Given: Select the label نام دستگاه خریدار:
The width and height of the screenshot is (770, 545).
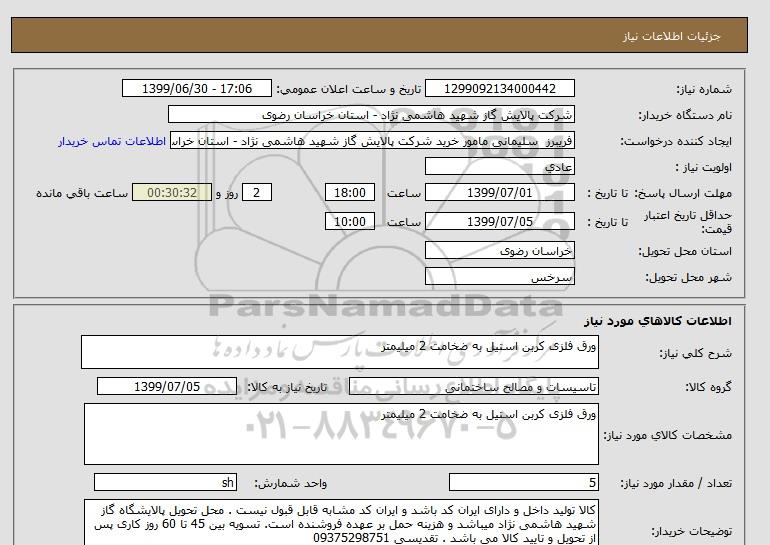Looking at the screenshot, I should click(685, 115).
